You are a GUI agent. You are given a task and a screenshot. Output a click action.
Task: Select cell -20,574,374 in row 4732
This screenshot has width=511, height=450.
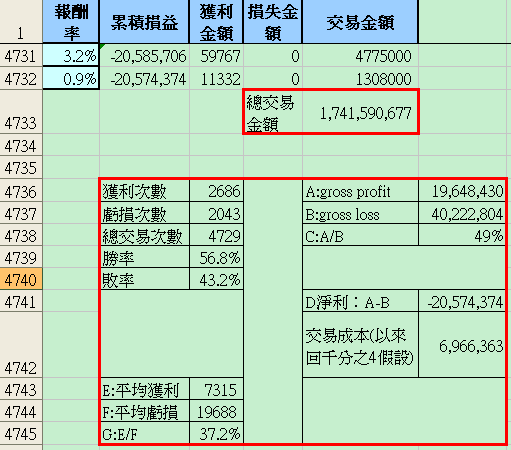[x=144, y=78]
